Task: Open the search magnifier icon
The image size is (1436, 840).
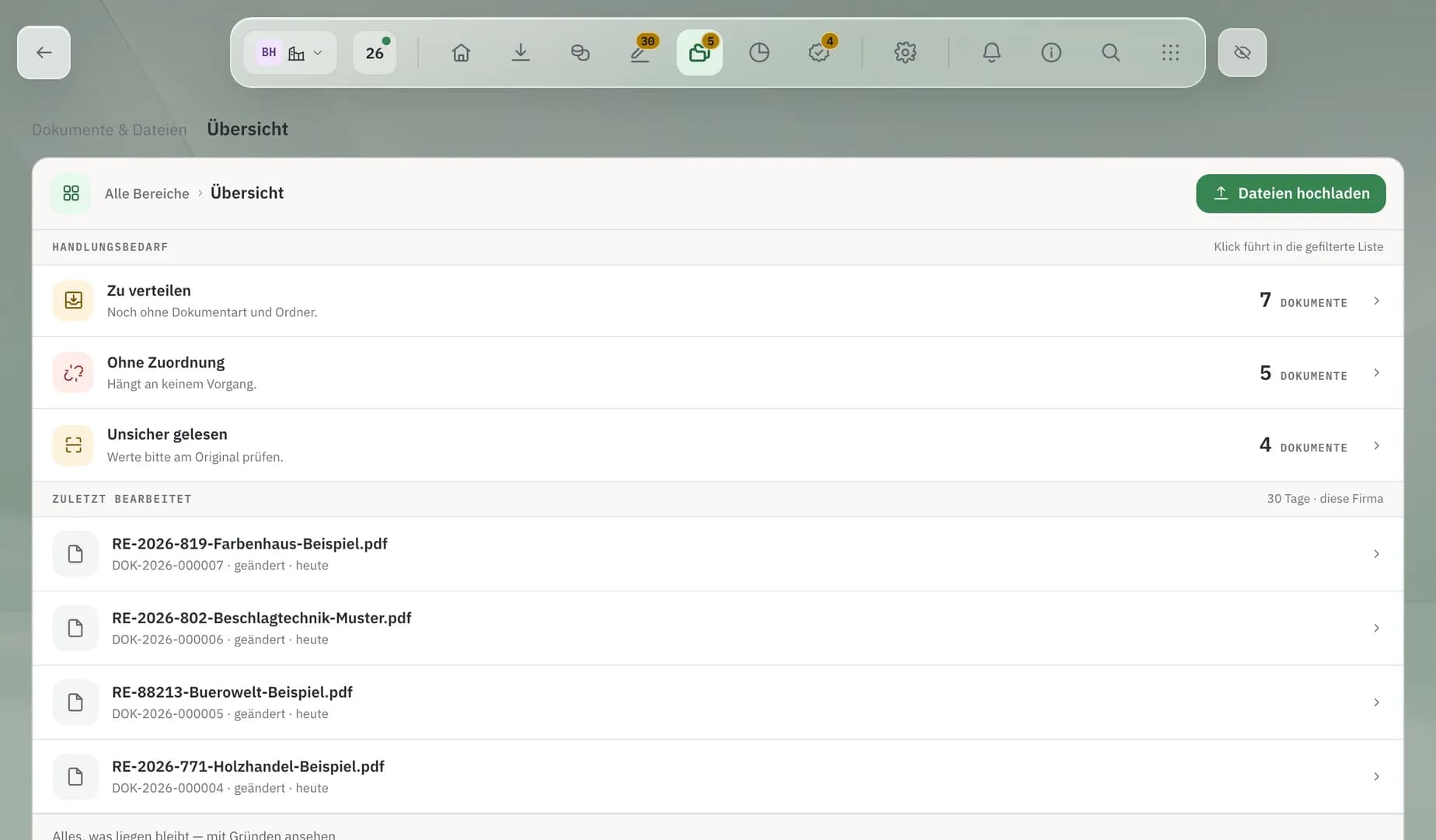Action: tap(1111, 53)
